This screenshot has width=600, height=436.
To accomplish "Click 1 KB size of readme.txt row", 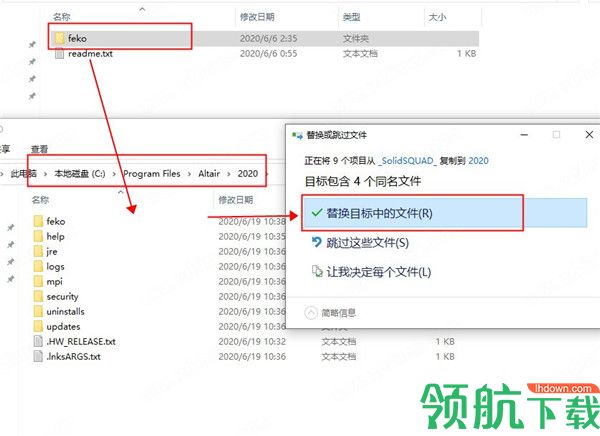I will coord(466,54).
